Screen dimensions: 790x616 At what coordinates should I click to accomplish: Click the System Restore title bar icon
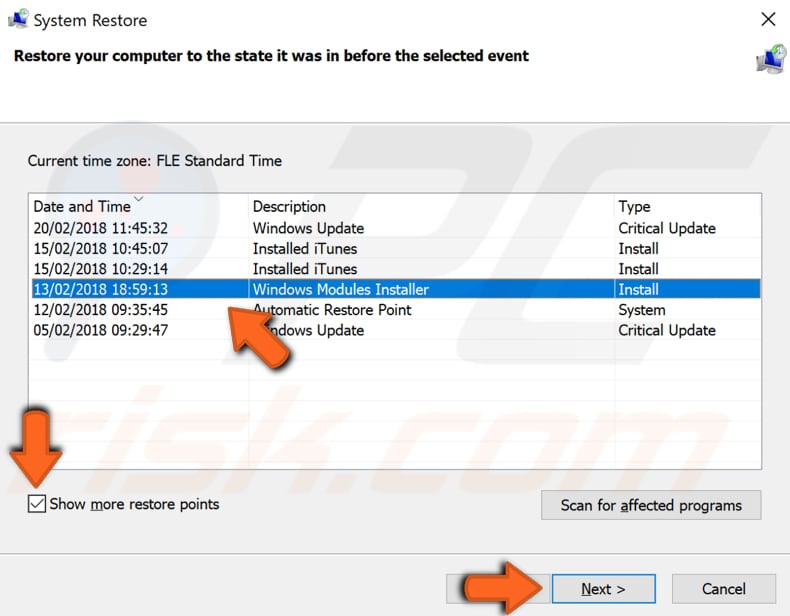coord(16,19)
